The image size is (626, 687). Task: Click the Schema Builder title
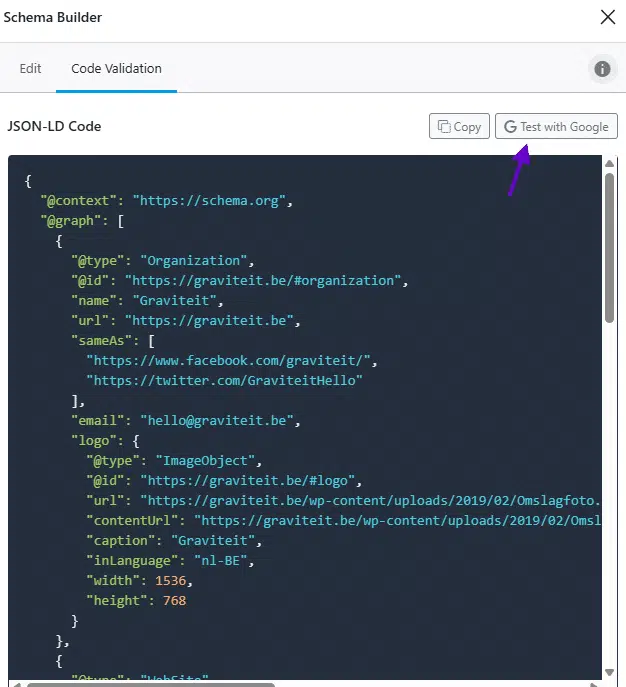tap(53, 18)
